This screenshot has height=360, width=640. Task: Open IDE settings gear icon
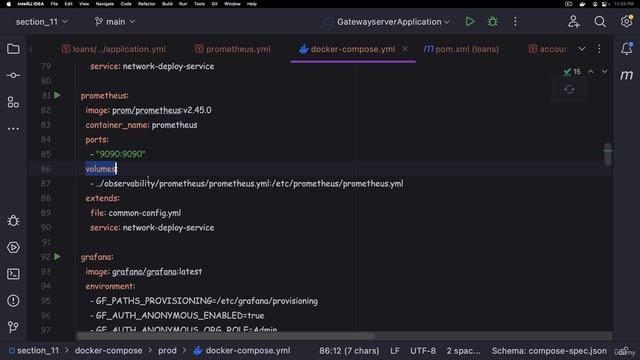point(626,22)
